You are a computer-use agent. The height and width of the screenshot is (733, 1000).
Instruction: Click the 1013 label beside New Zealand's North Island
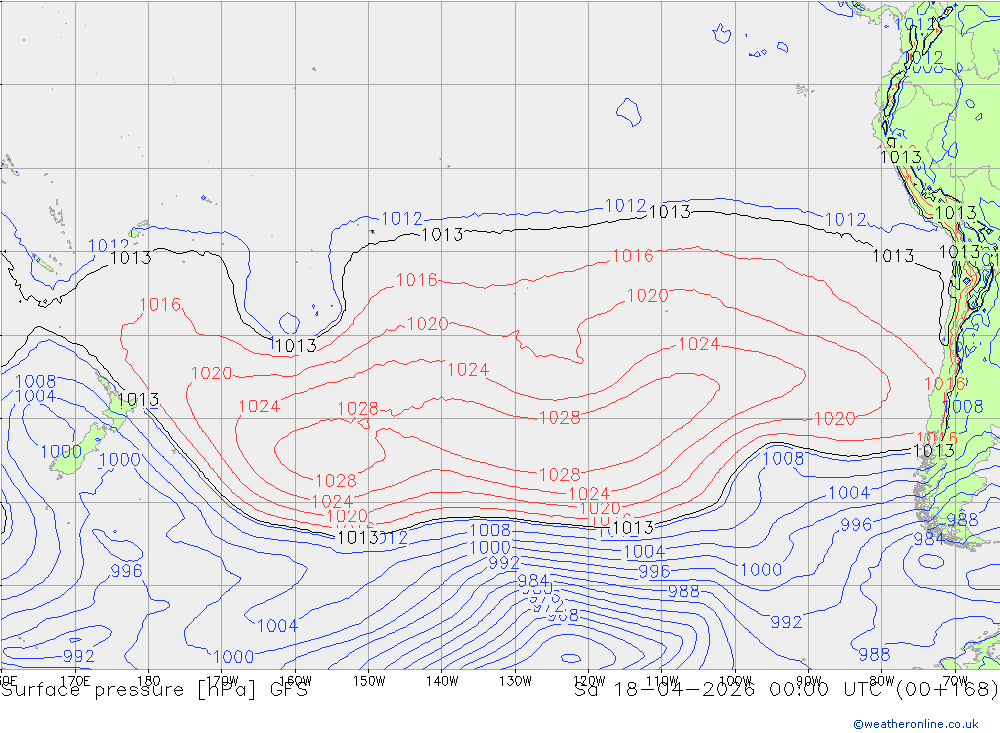(138, 400)
